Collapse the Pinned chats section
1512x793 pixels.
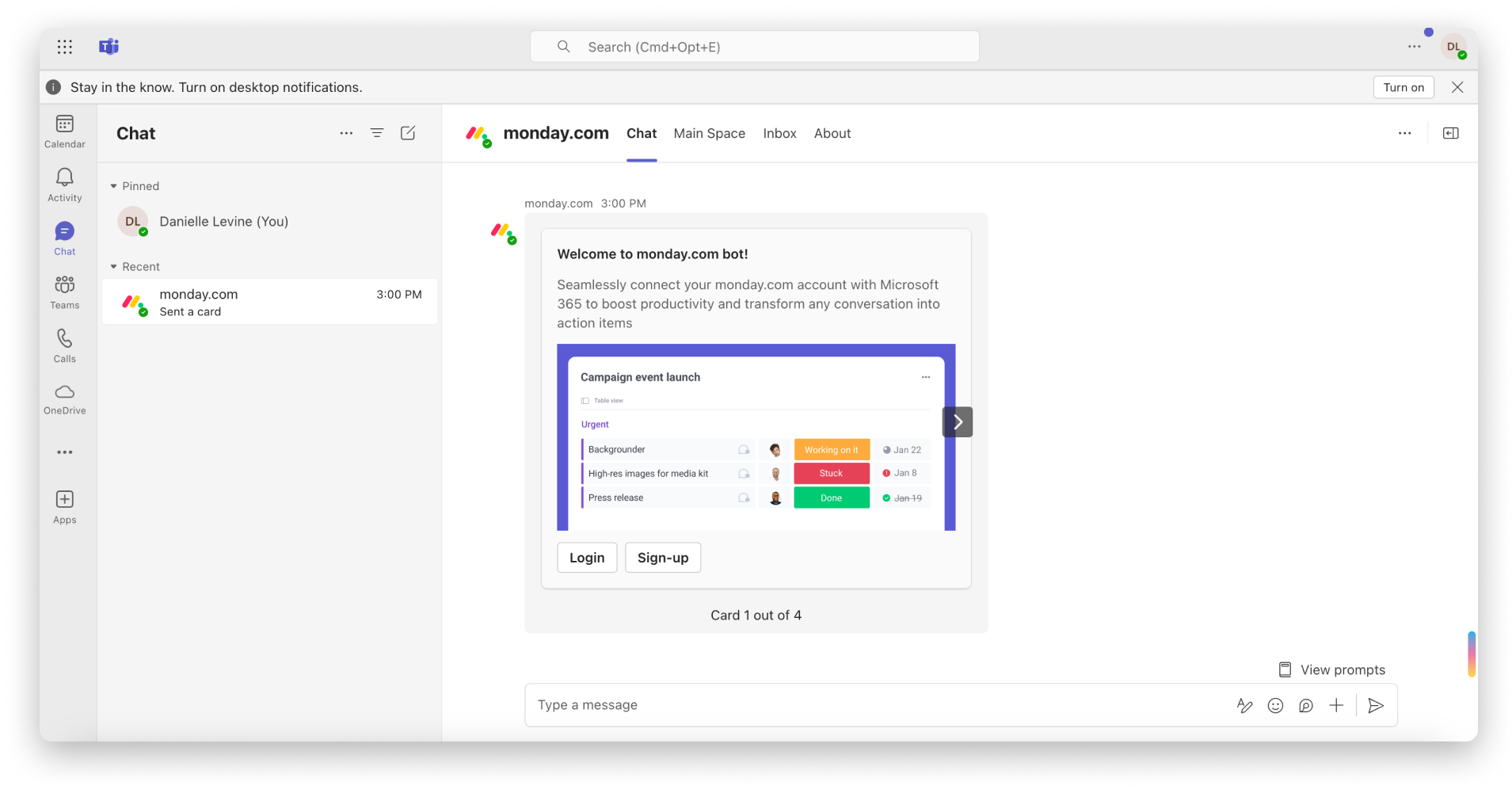[x=114, y=186]
